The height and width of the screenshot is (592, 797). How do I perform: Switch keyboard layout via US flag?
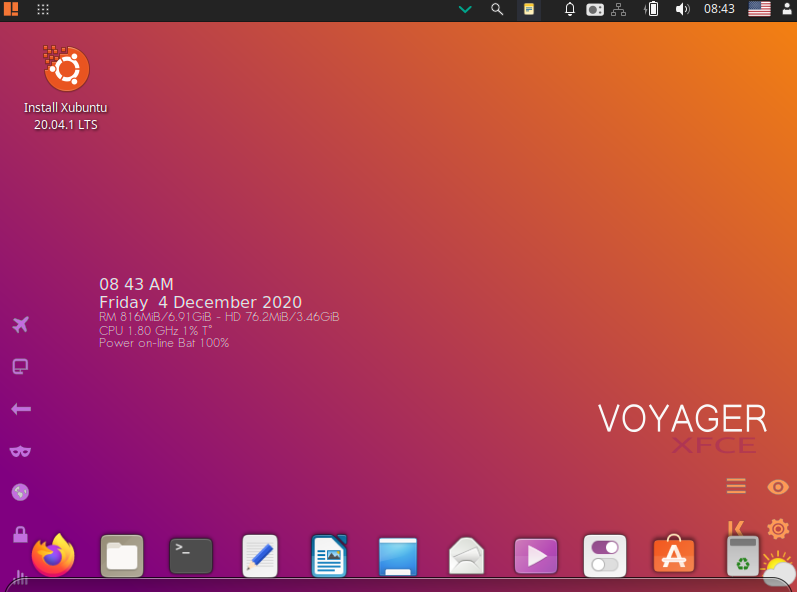(759, 9)
